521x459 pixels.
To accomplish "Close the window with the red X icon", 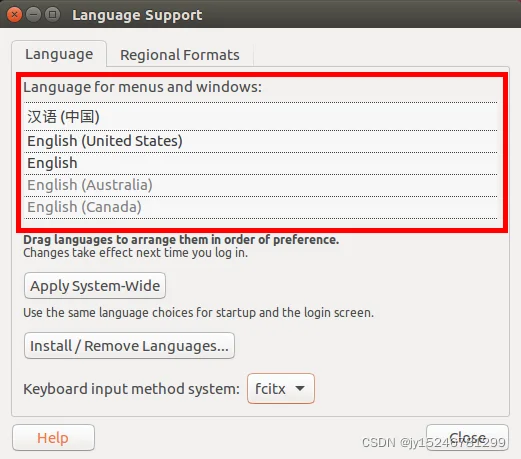I will [x=14, y=15].
